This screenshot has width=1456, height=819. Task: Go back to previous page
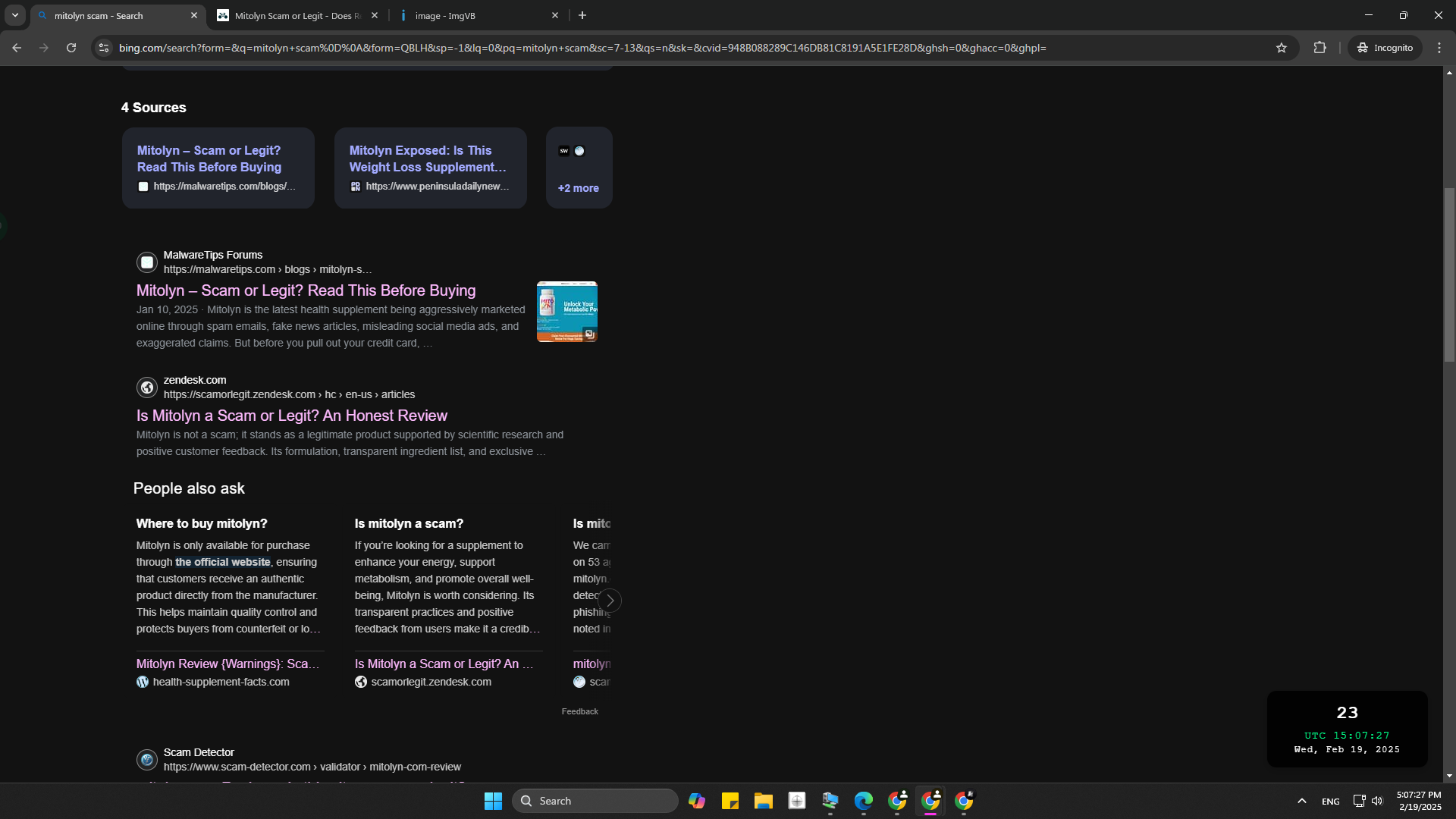(x=17, y=48)
